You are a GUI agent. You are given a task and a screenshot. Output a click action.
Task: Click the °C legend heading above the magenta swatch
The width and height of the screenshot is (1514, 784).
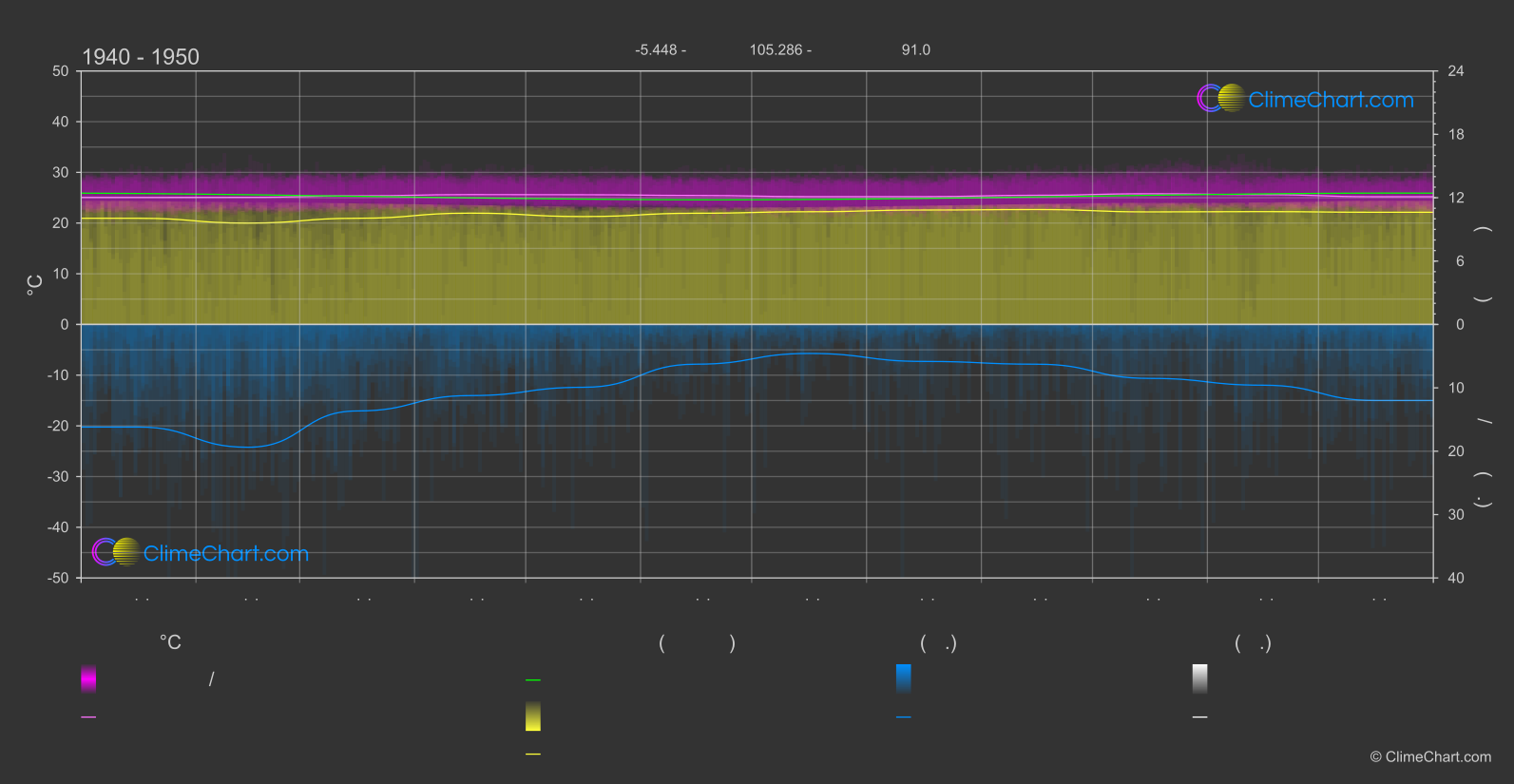pyautogui.click(x=170, y=642)
